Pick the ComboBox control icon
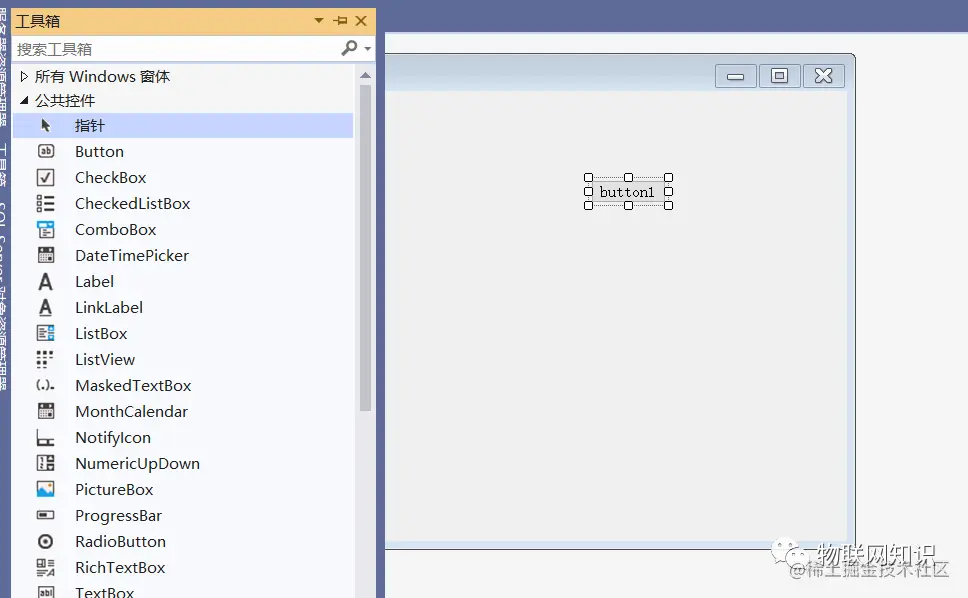Screen dimensions: 968x598 tap(46, 230)
